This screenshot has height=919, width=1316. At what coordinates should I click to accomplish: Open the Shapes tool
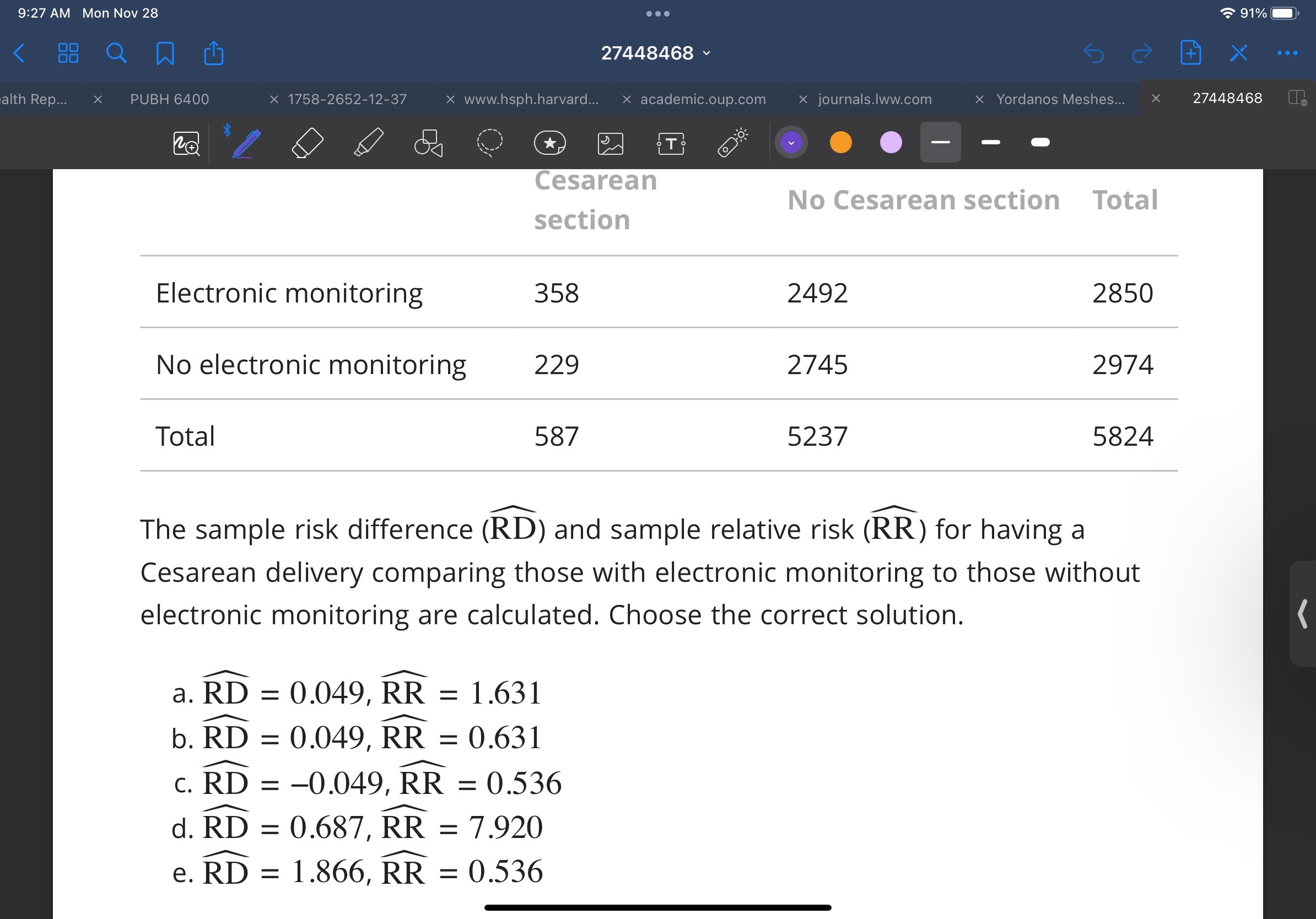tap(429, 143)
